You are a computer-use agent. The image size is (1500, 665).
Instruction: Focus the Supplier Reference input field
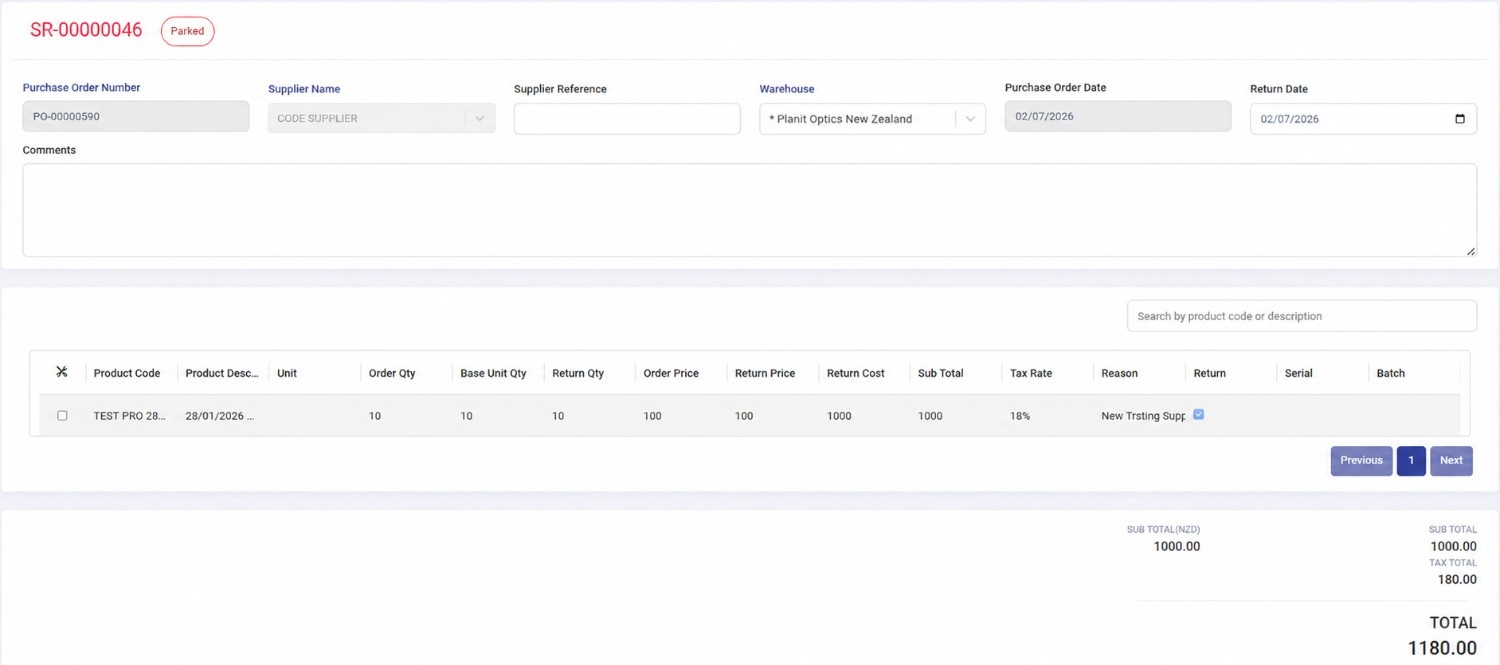coord(627,119)
